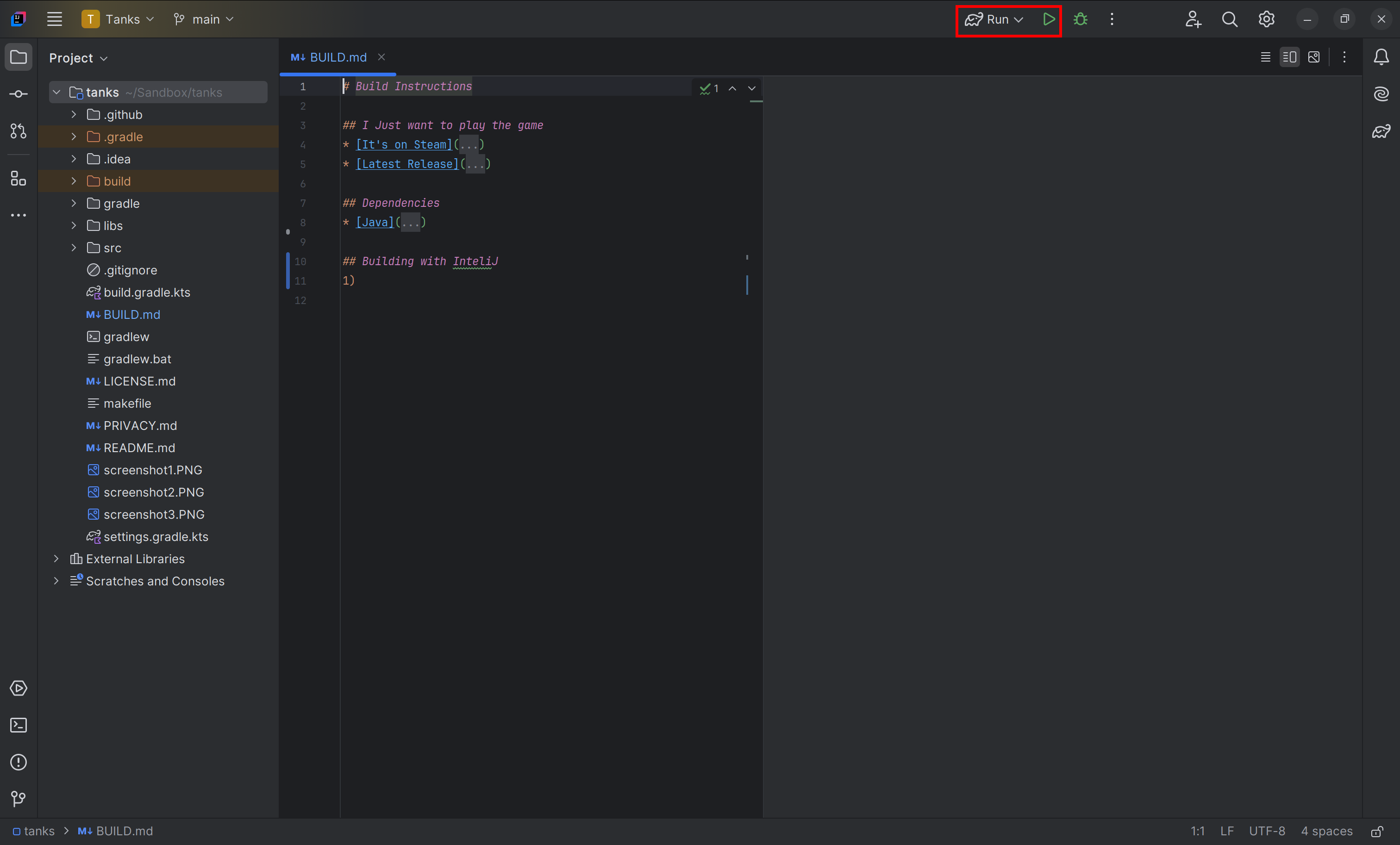
Task: Collapse the tanks root folder
Action: click(x=56, y=92)
